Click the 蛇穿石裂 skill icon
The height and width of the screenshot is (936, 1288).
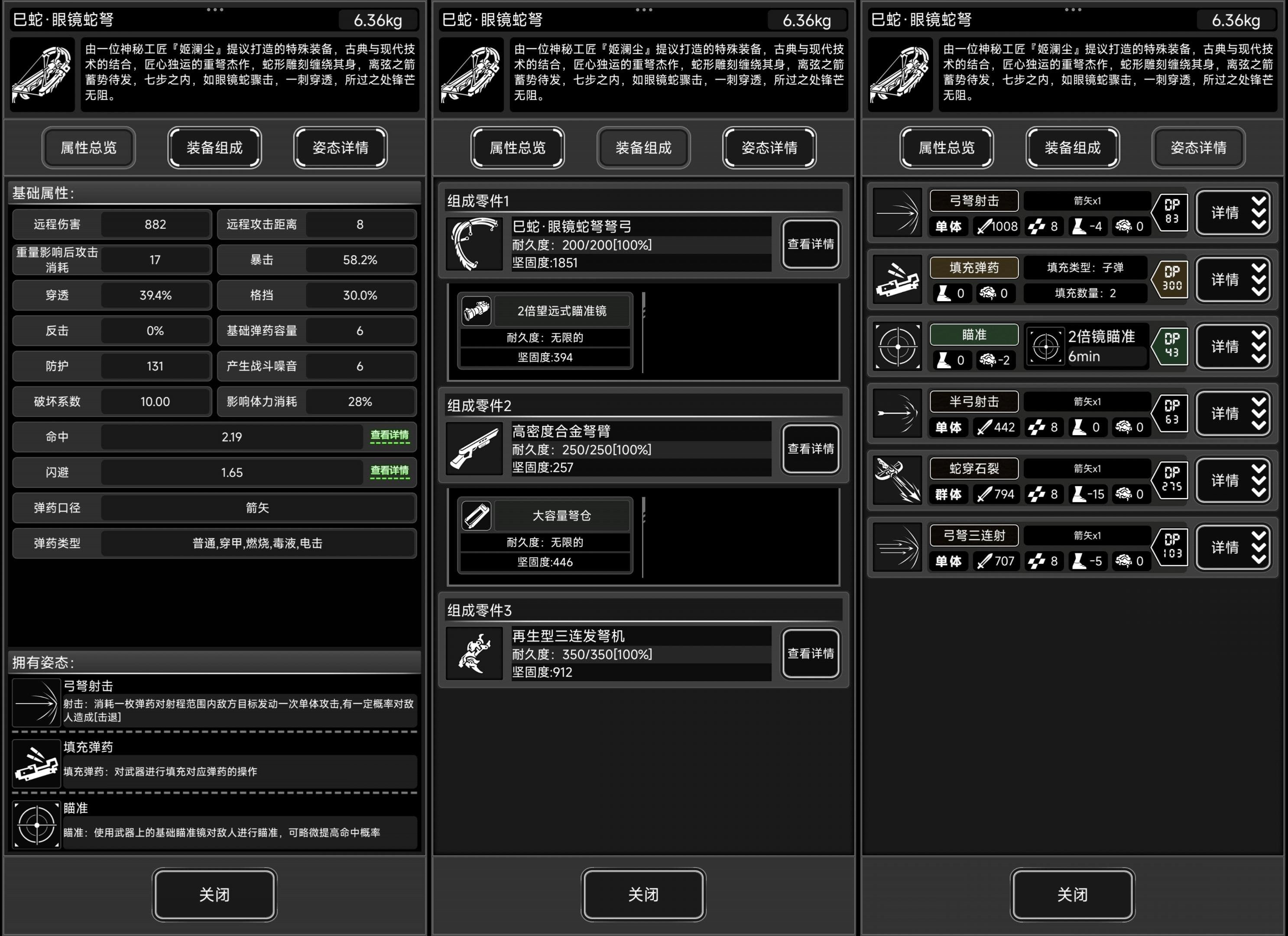[x=897, y=481]
